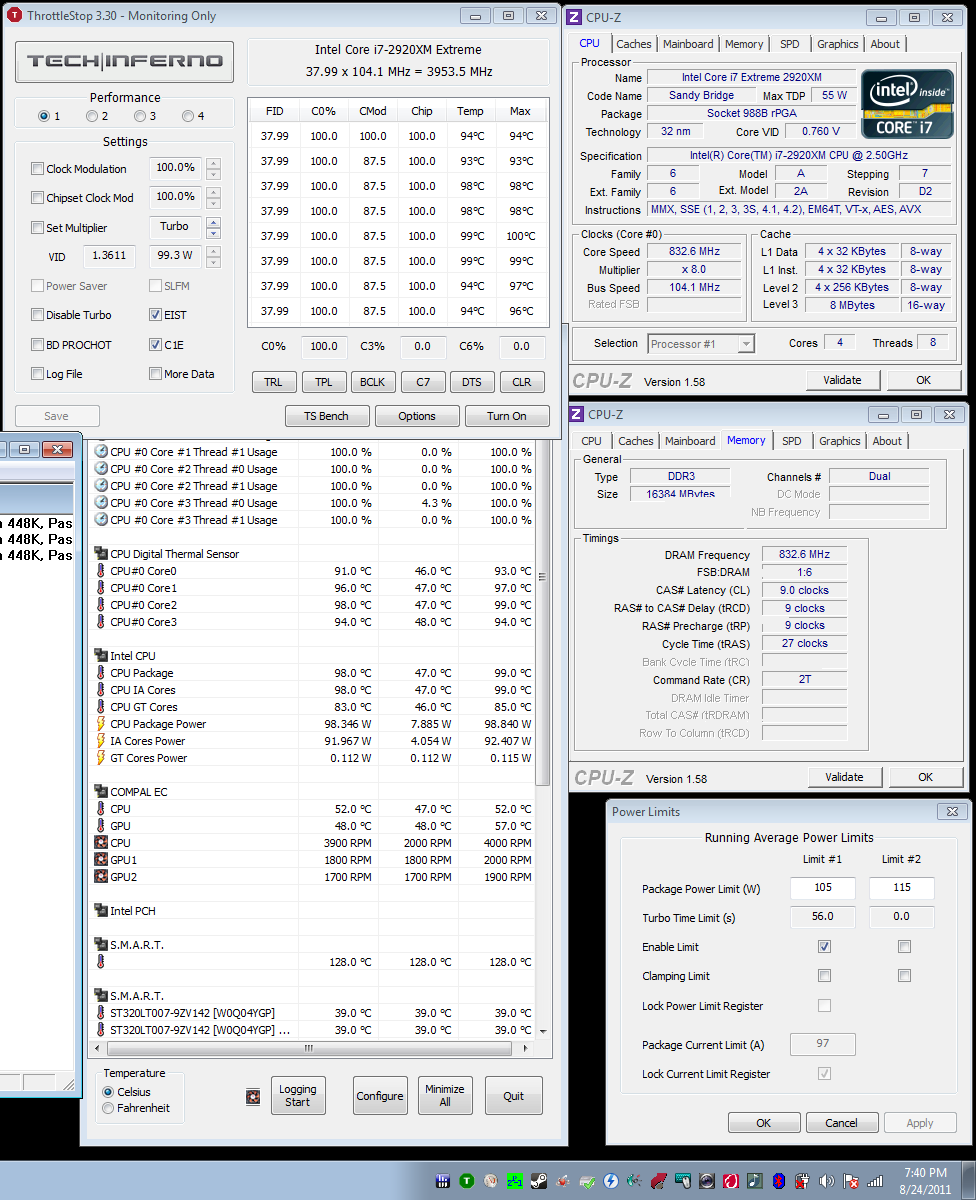Enable the Log File checkbox

click(37, 374)
